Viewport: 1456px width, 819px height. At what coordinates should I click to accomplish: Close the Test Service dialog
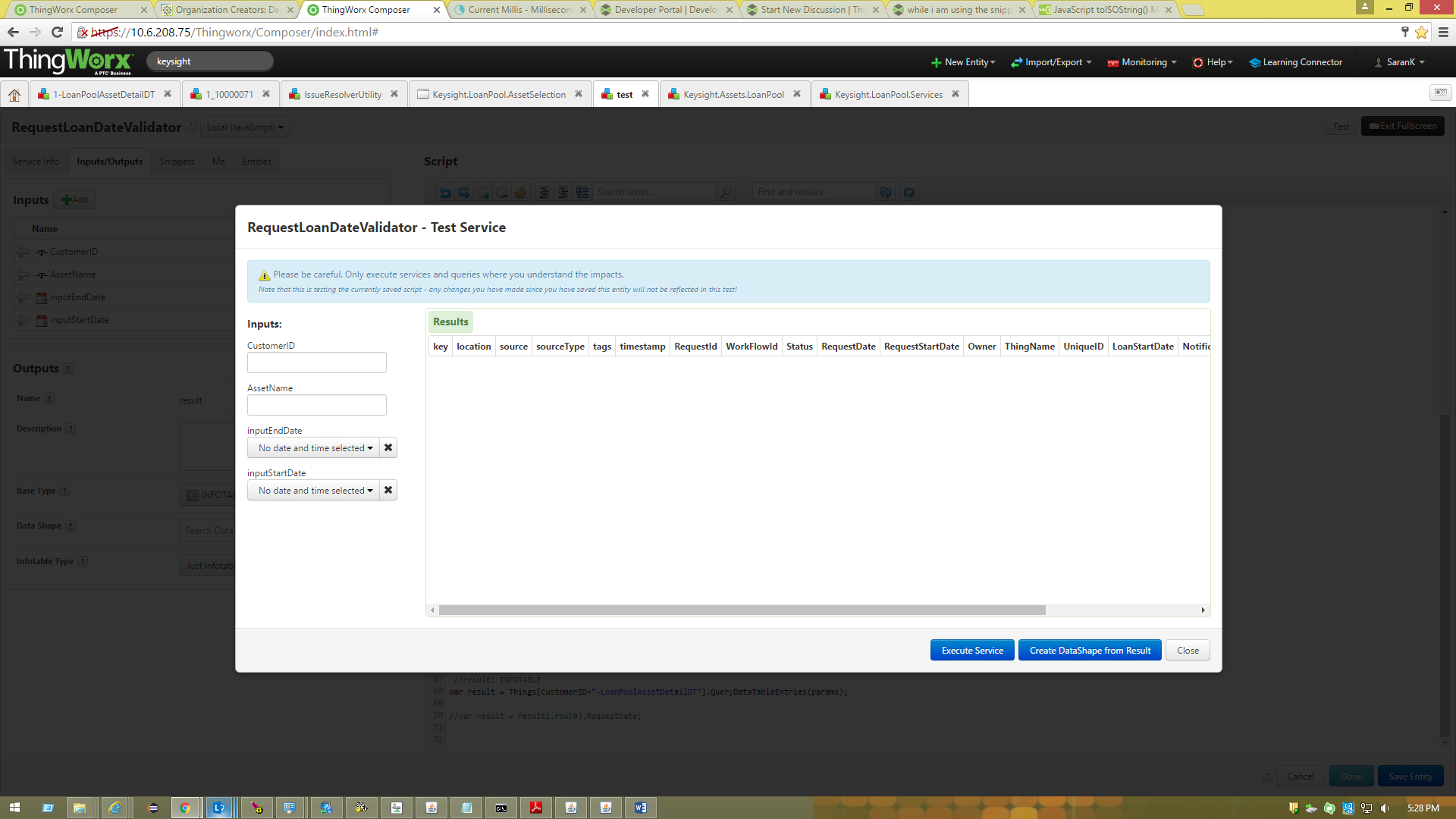coord(1188,651)
